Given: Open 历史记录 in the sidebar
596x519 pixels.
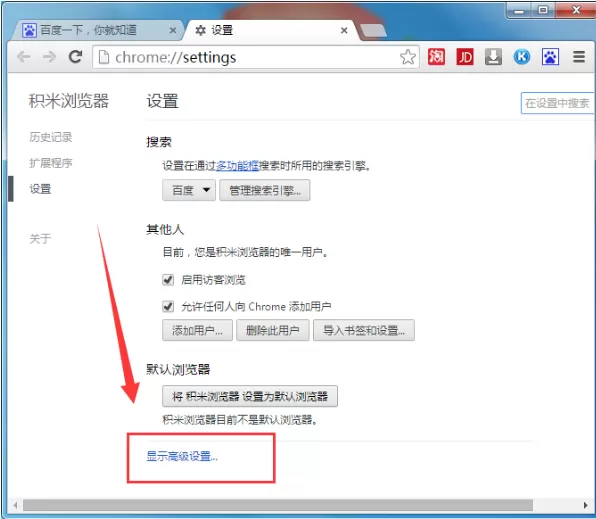Looking at the screenshot, I should pos(51,137).
